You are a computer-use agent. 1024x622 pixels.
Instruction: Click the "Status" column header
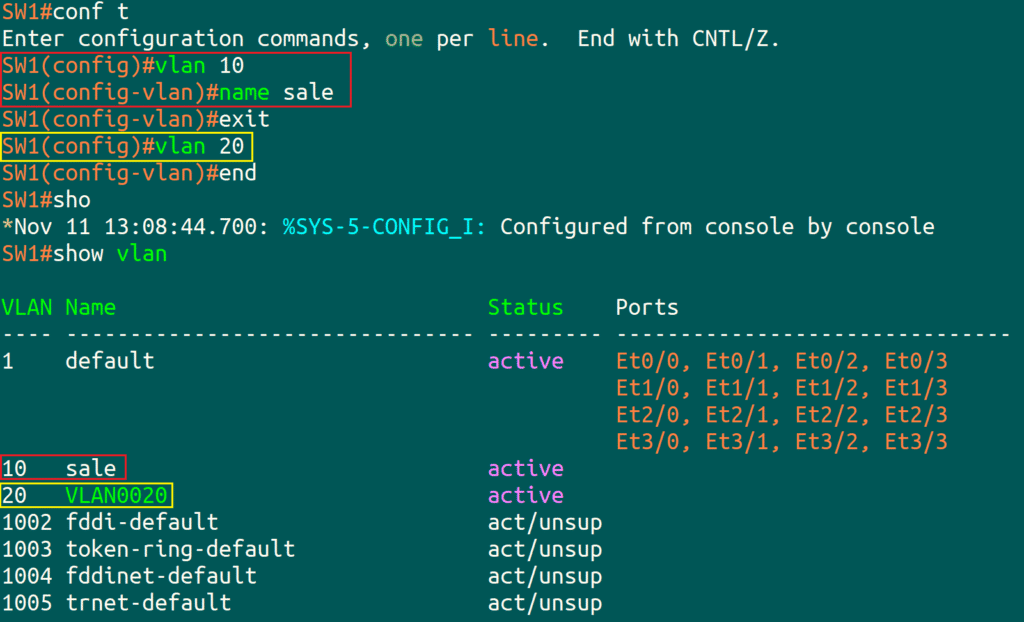525,307
